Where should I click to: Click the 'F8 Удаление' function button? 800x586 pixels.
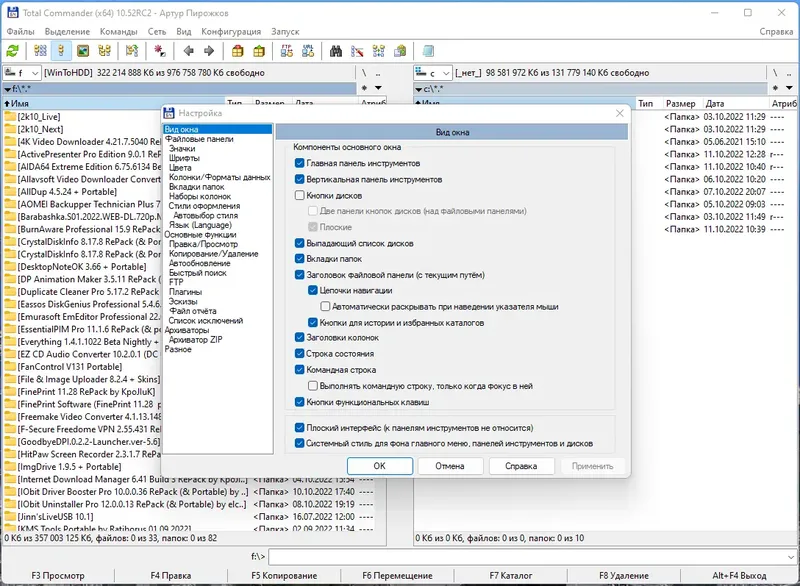[624, 575]
